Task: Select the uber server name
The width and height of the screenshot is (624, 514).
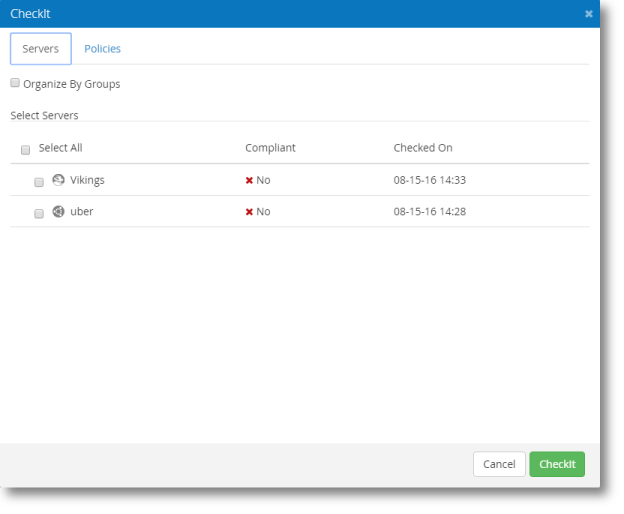Action: coord(82,212)
